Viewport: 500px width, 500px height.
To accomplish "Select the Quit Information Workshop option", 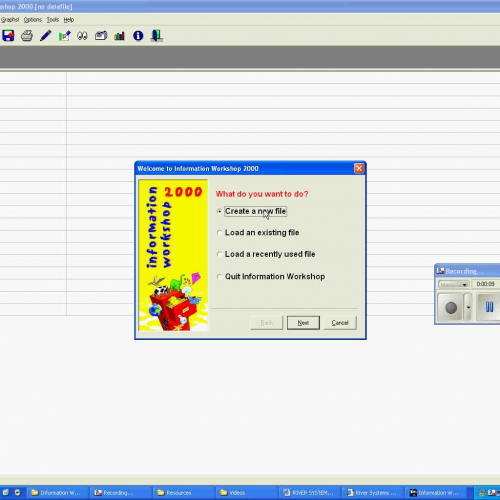I will click(271, 276).
